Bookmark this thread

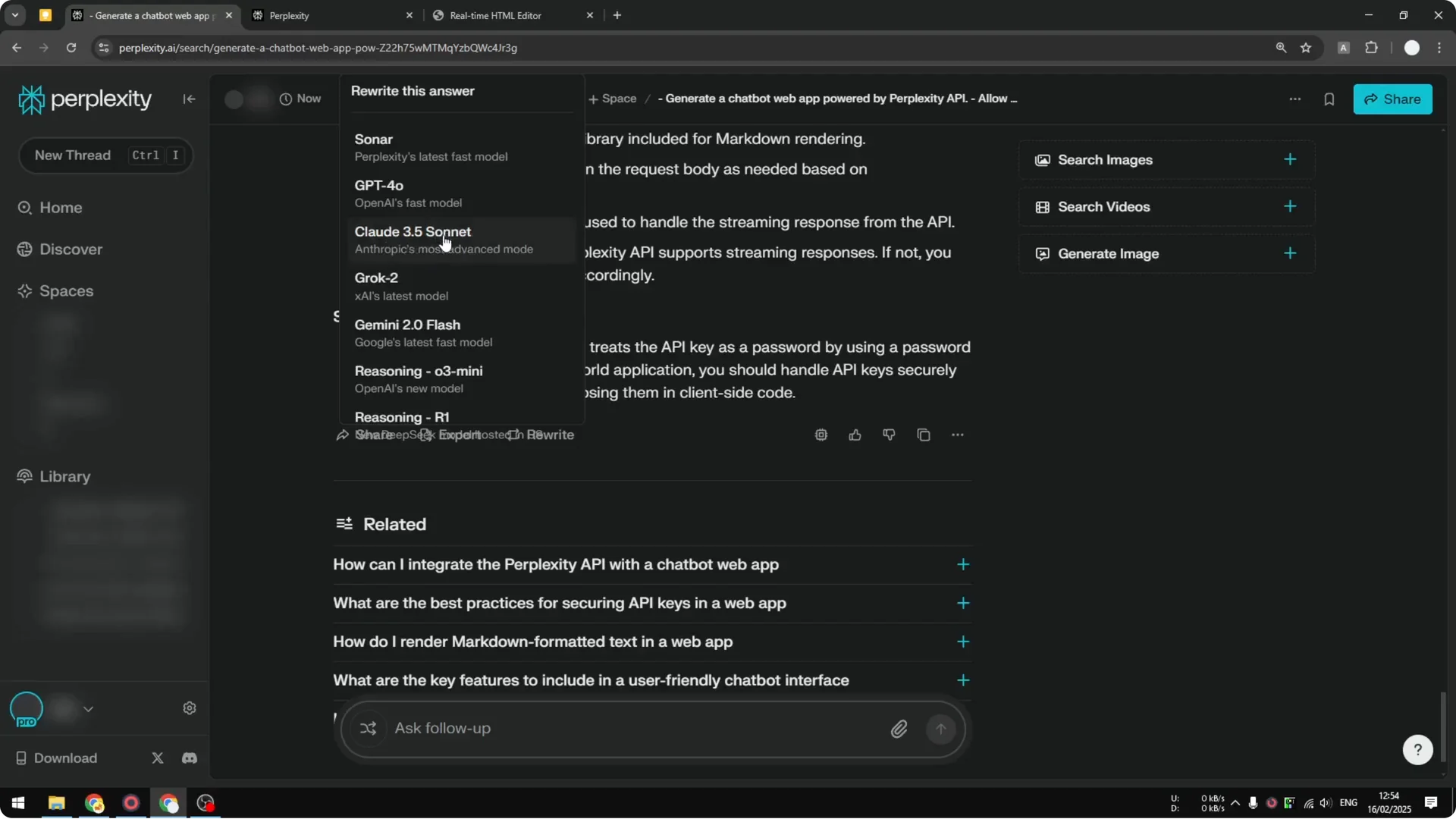1329,99
